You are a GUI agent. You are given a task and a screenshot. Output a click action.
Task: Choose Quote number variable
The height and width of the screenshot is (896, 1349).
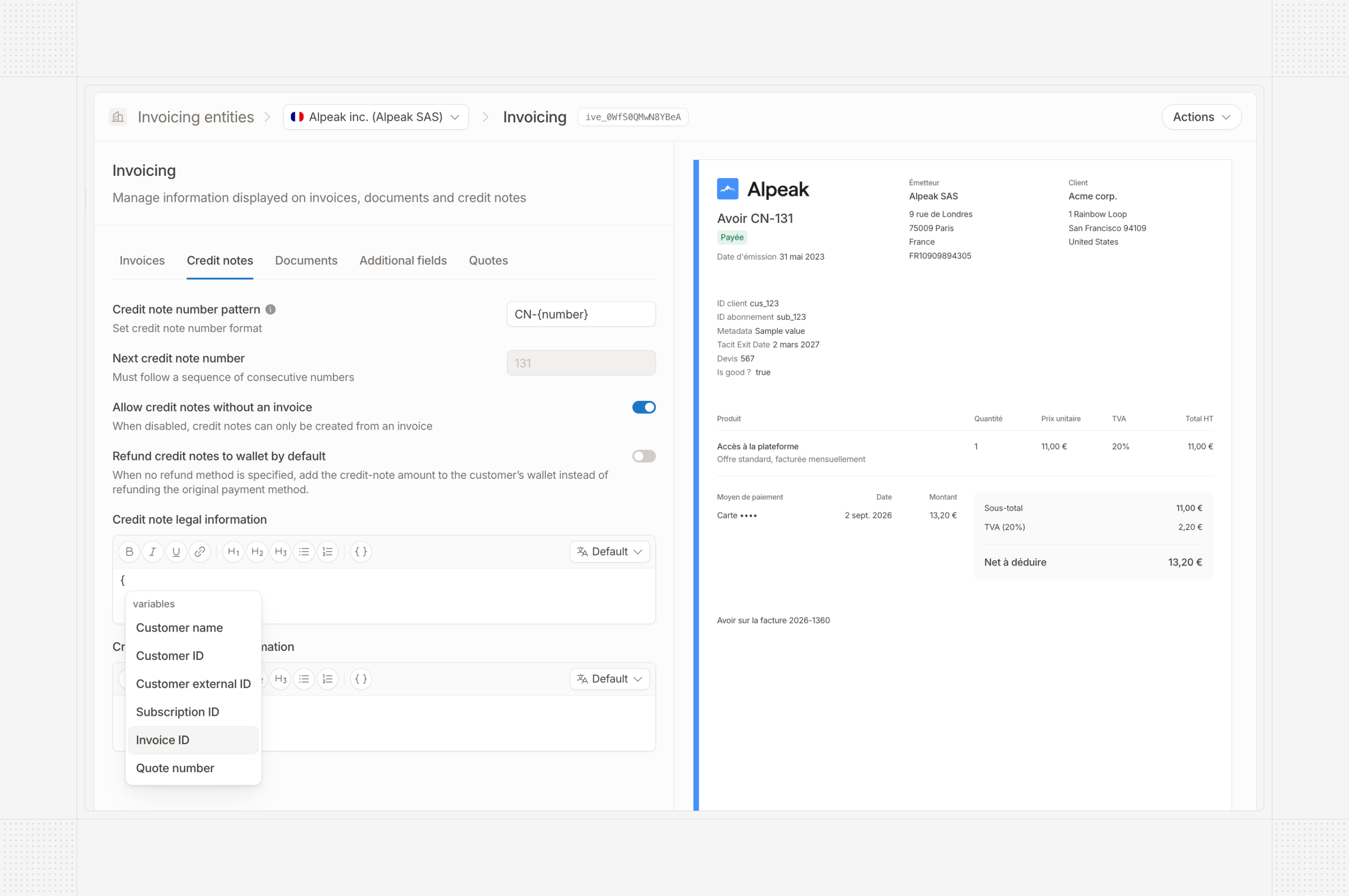point(193,768)
